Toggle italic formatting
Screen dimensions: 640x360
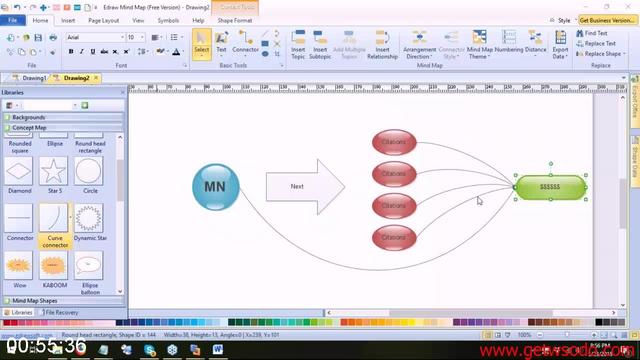click(82, 51)
